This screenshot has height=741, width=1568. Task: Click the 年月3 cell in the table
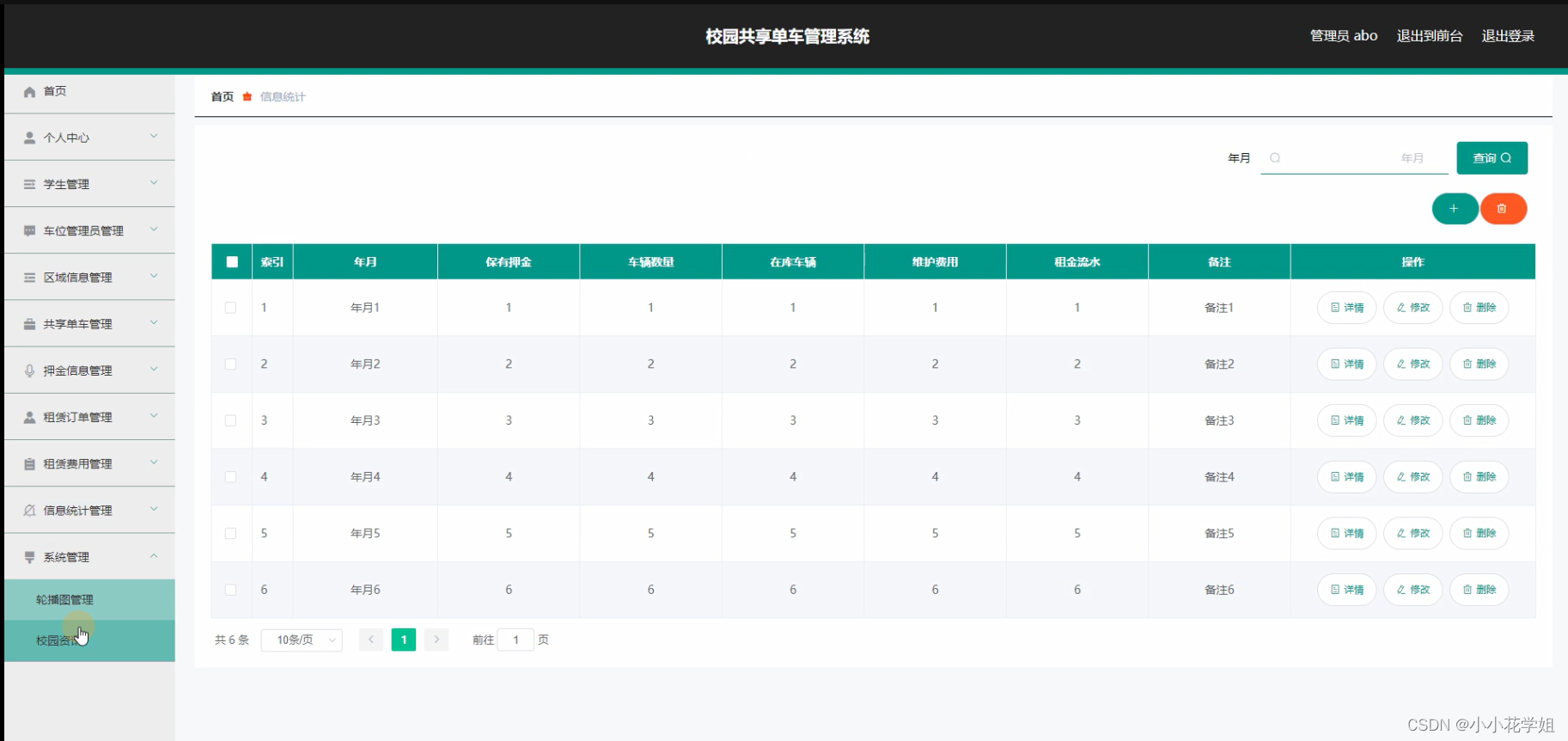click(x=365, y=420)
